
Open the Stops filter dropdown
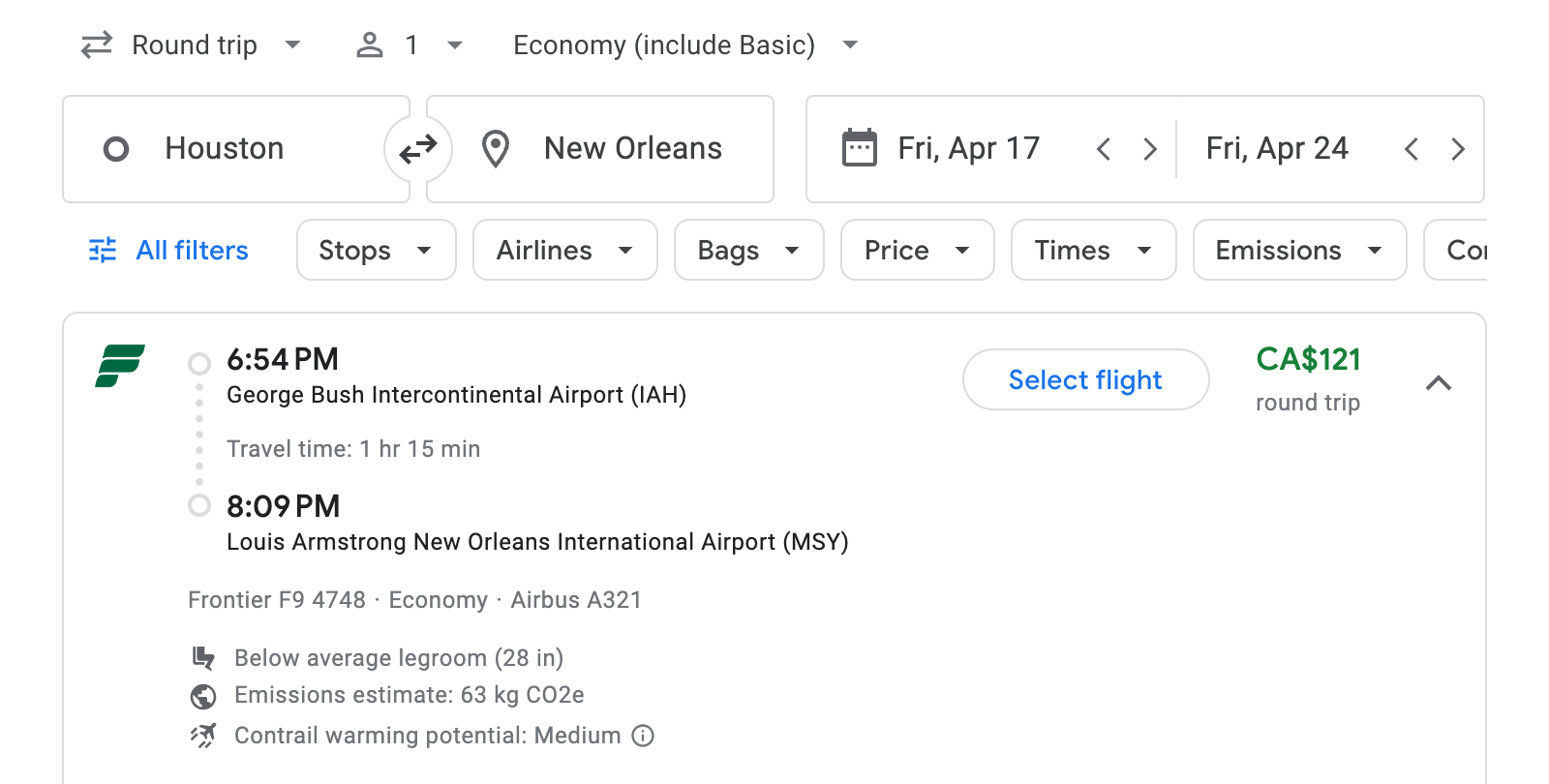click(376, 250)
